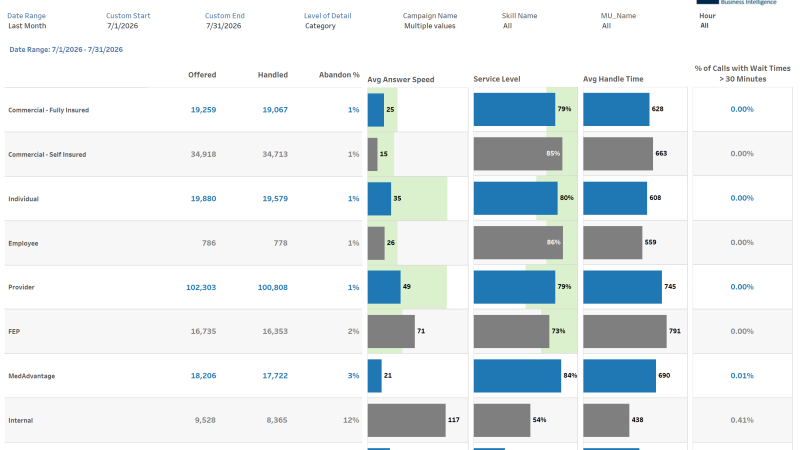Select the MedAdvantage row label

[x=32, y=376]
